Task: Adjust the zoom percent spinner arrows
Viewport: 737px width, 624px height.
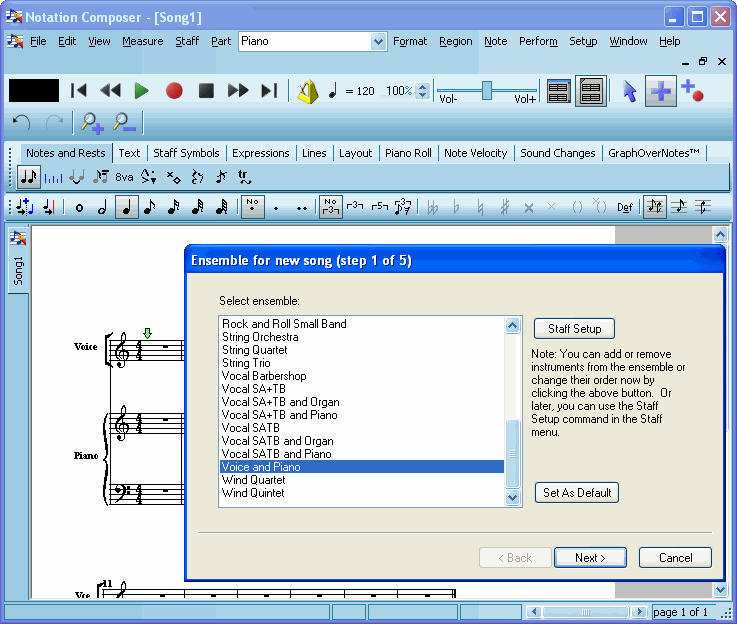Action: (422, 91)
